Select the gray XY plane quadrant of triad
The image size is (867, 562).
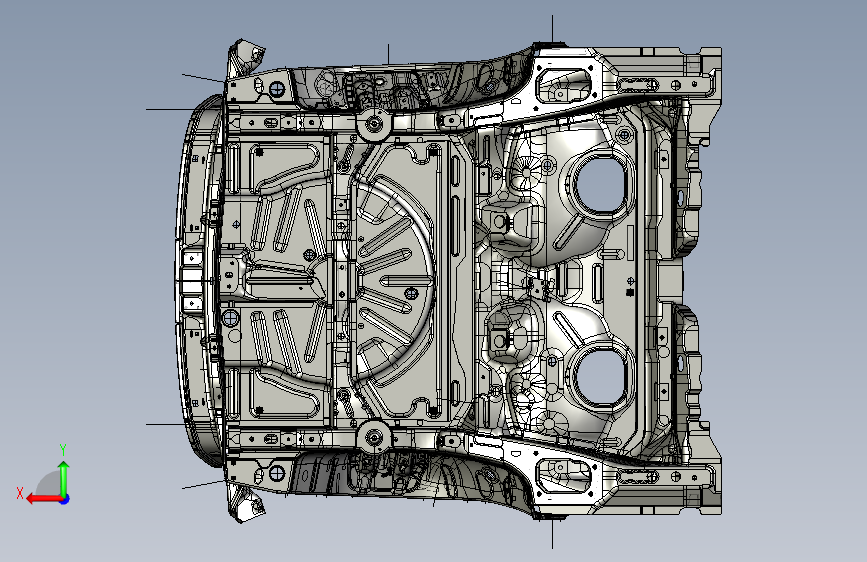point(49,484)
